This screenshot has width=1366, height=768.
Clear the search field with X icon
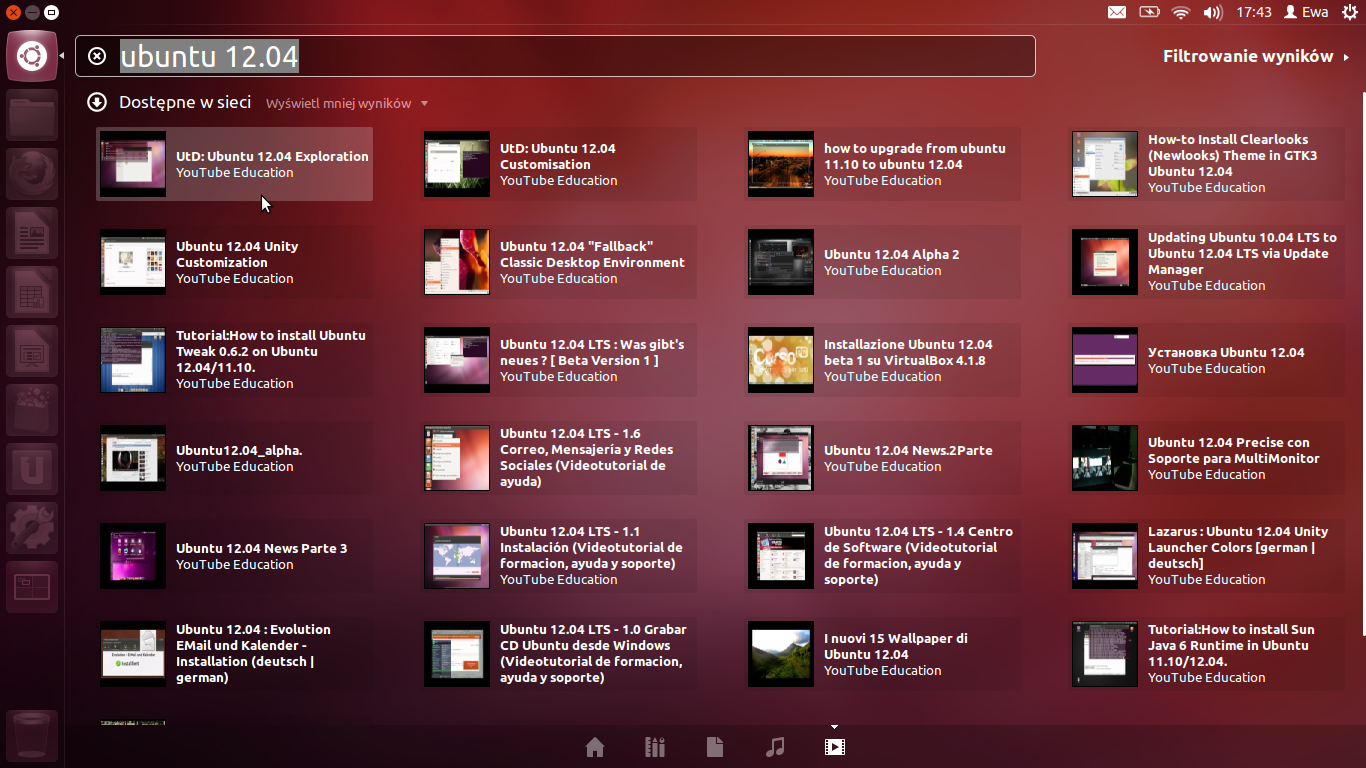click(x=97, y=56)
